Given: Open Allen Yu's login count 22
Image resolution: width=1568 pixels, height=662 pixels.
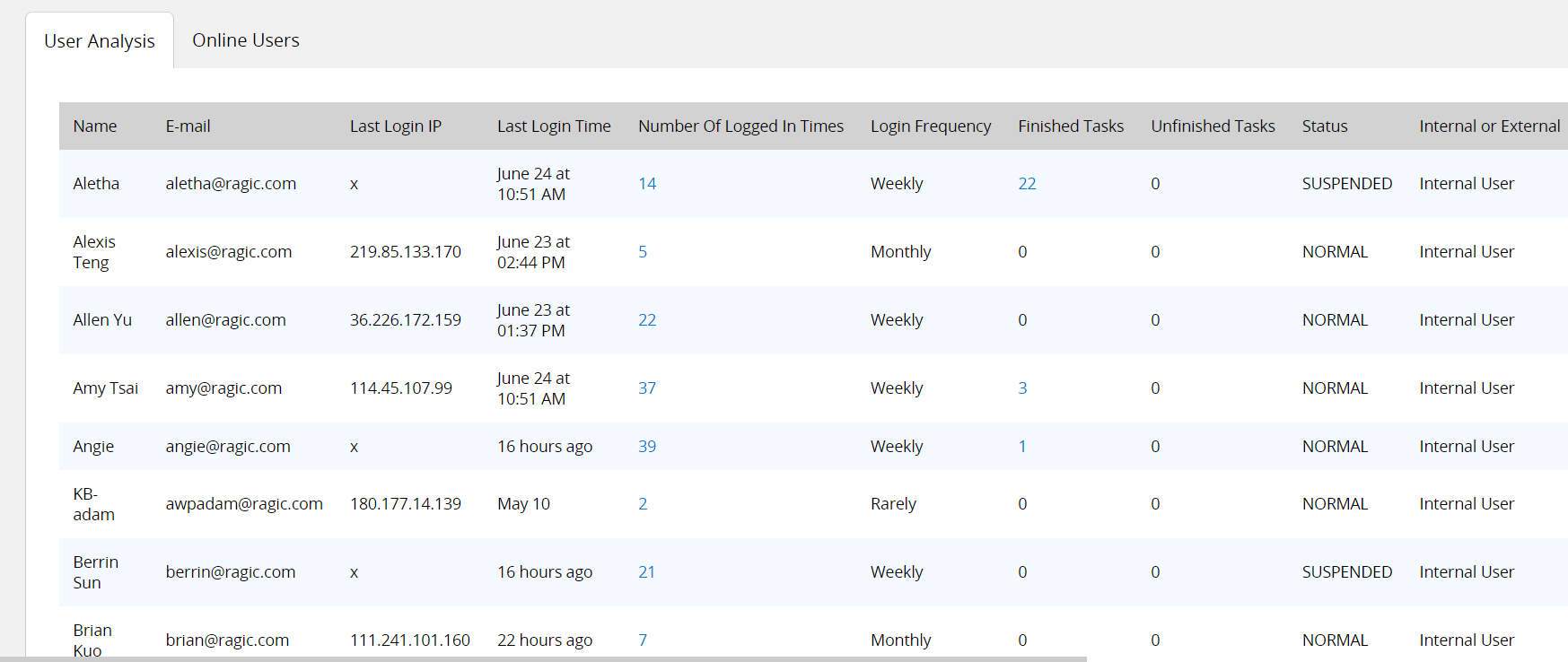Looking at the screenshot, I should point(647,320).
